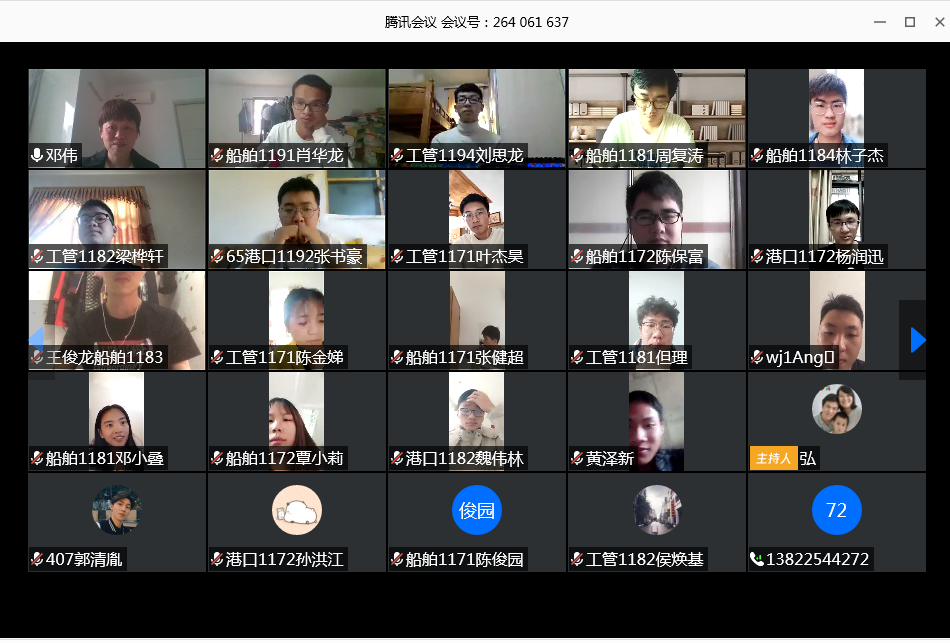Click the family photo avatar of host 弘
The height and width of the screenshot is (643, 950).
(x=837, y=409)
